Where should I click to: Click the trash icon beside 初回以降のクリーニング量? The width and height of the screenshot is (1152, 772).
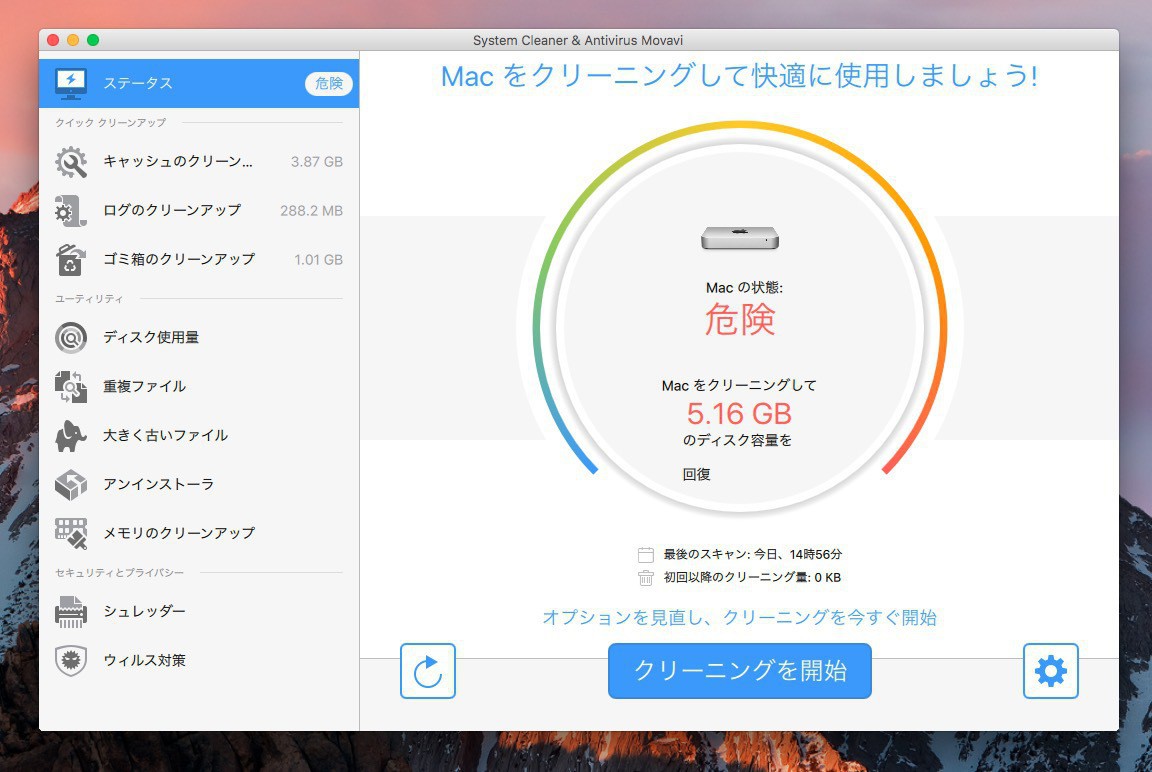[646, 578]
